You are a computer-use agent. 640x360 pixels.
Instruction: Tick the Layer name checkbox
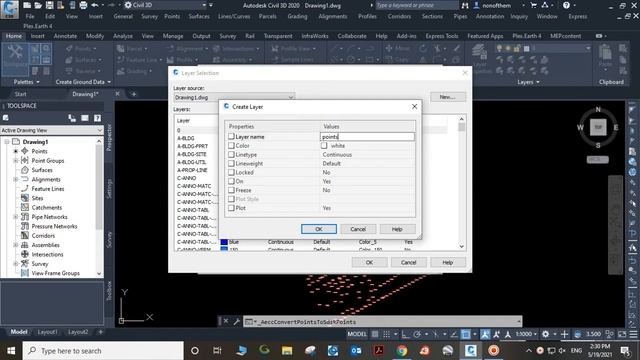[231, 137]
